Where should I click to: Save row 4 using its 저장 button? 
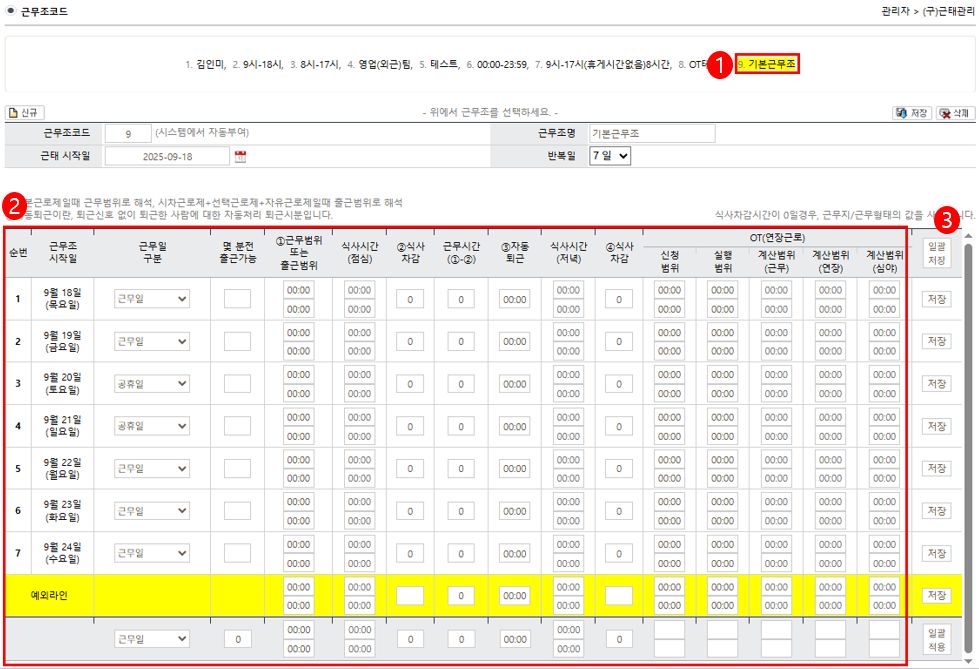936,426
